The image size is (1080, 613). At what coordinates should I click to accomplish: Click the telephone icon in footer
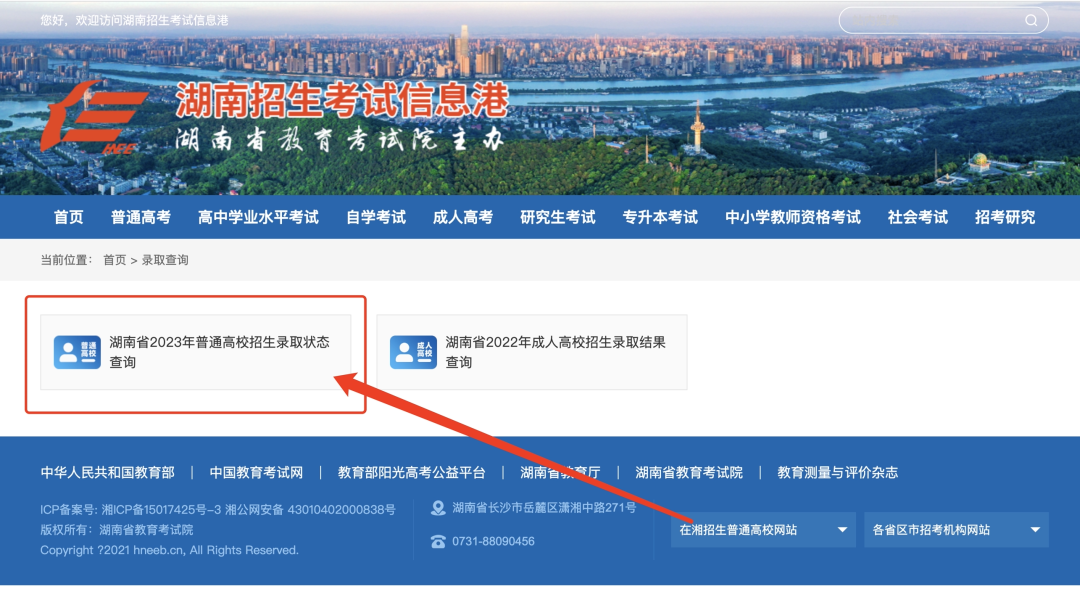(x=437, y=541)
